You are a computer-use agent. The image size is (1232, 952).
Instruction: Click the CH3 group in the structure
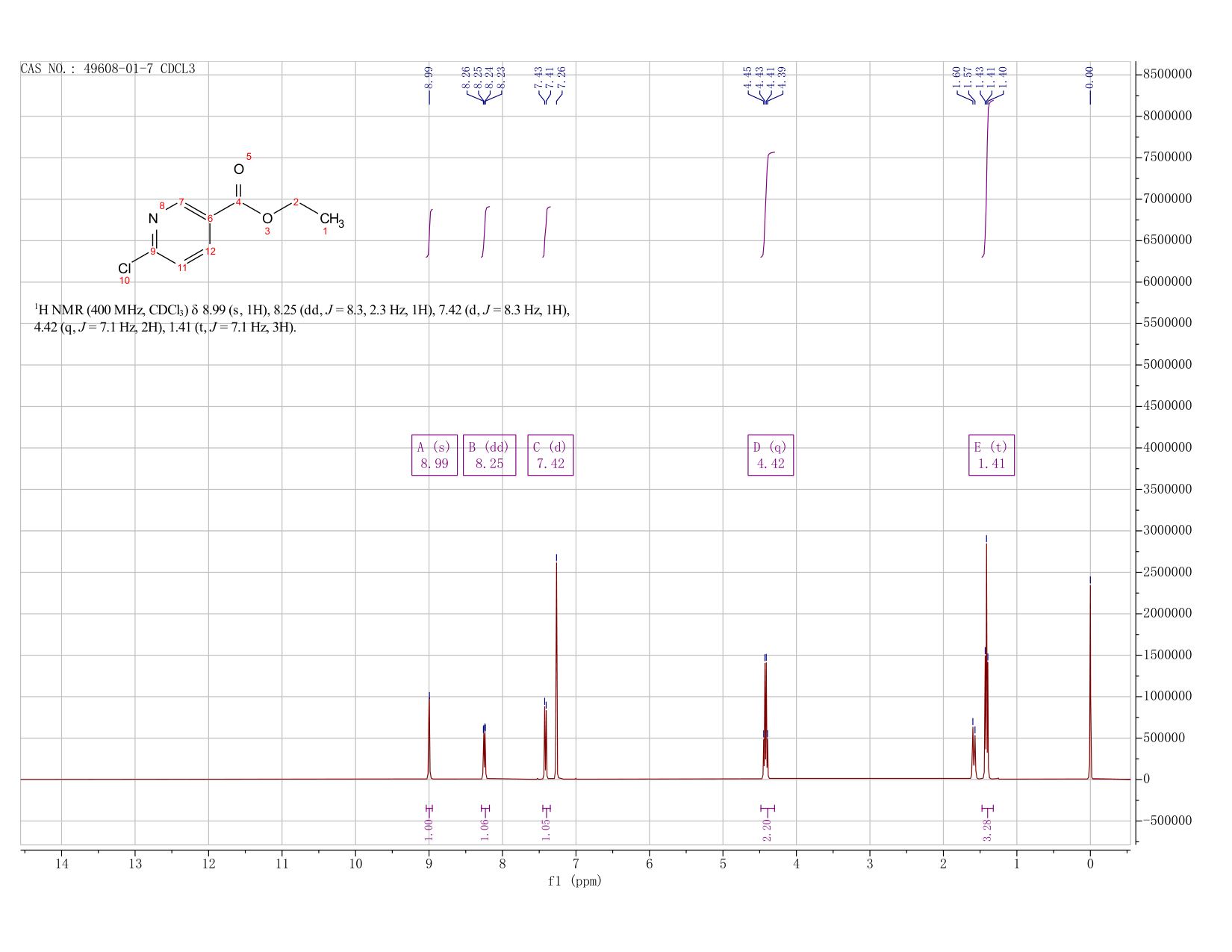(x=332, y=220)
